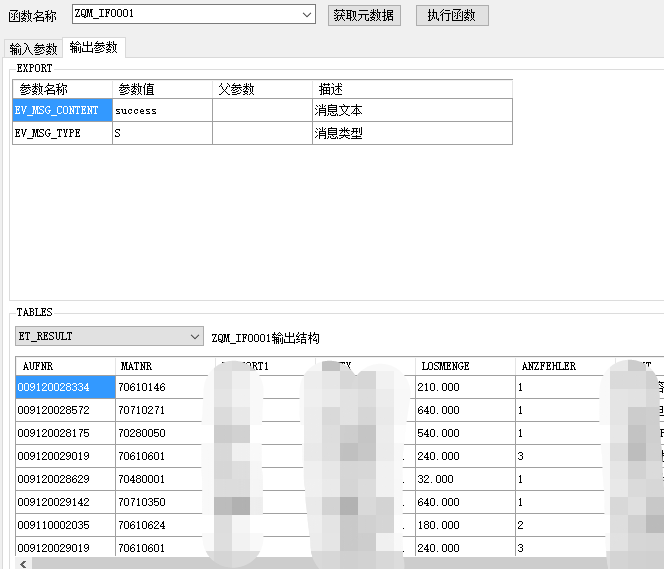
Task: Click MATNR cell 70710271
Action: (x=165, y=410)
